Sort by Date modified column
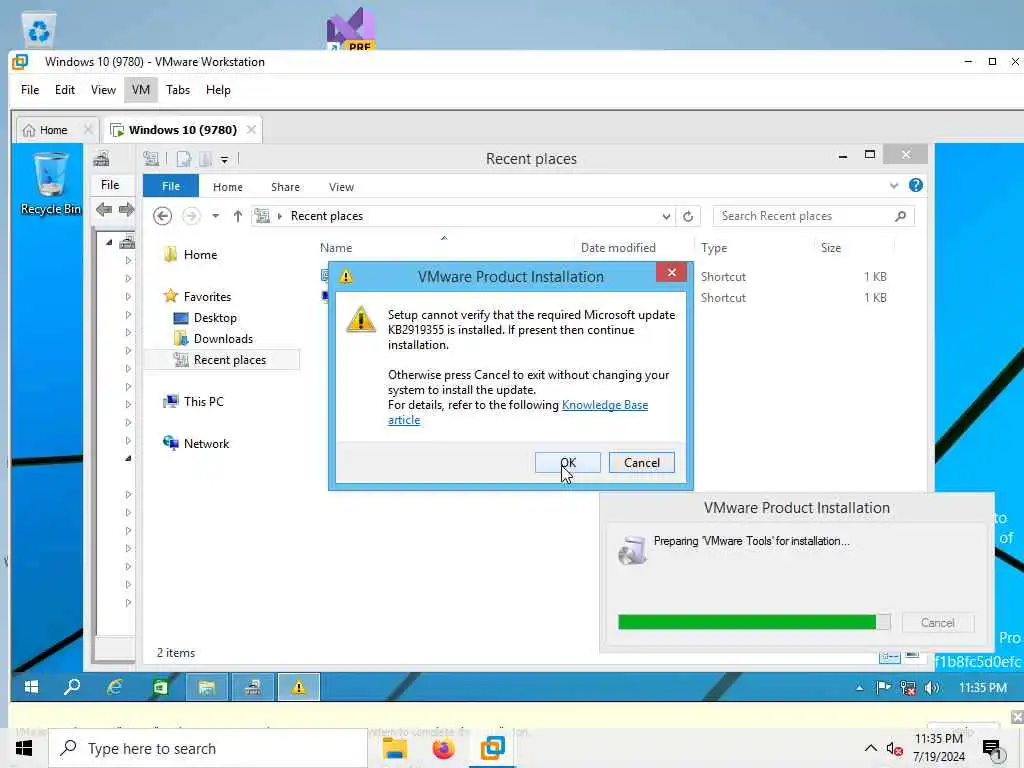1024x768 pixels. tap(618, 248)
